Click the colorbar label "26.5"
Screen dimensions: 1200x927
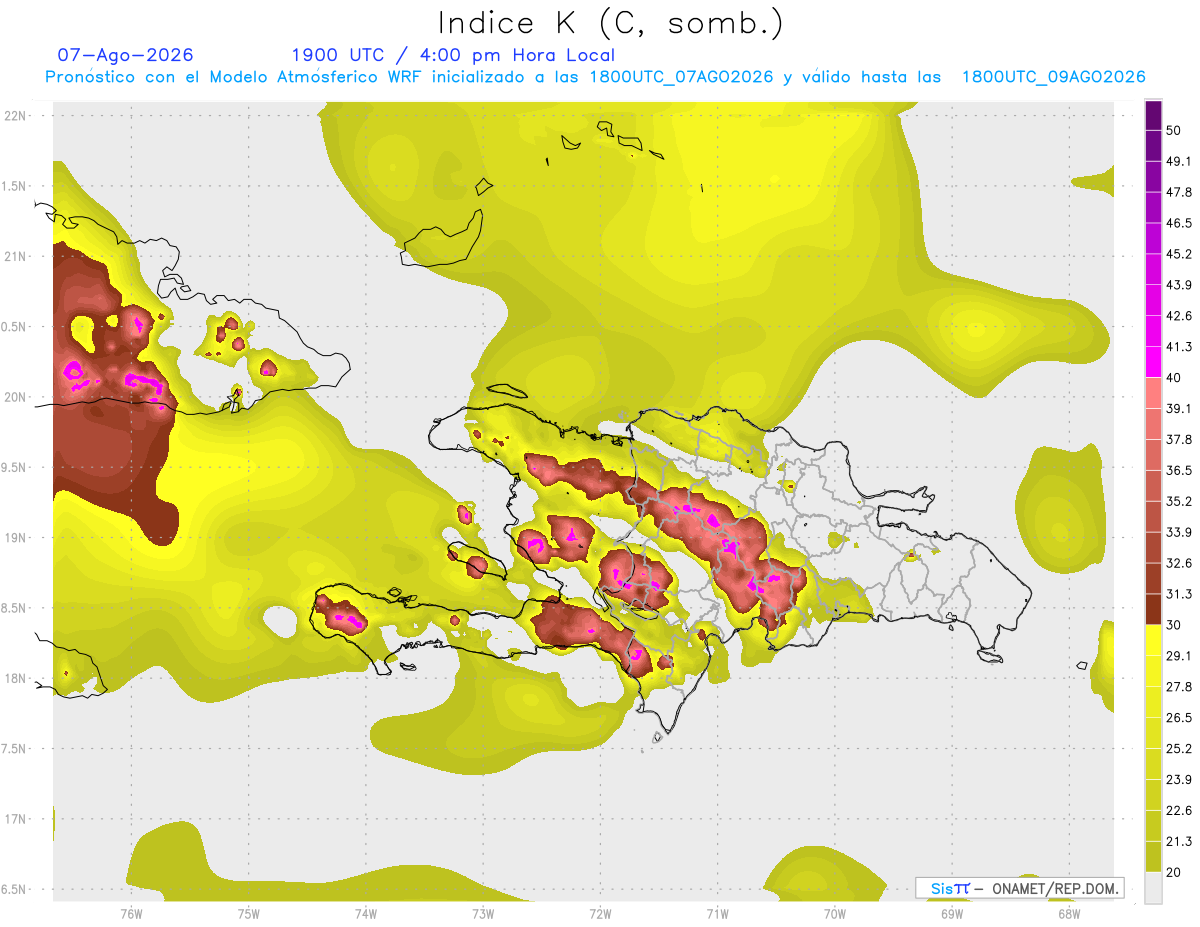[x=1179, y=717]
